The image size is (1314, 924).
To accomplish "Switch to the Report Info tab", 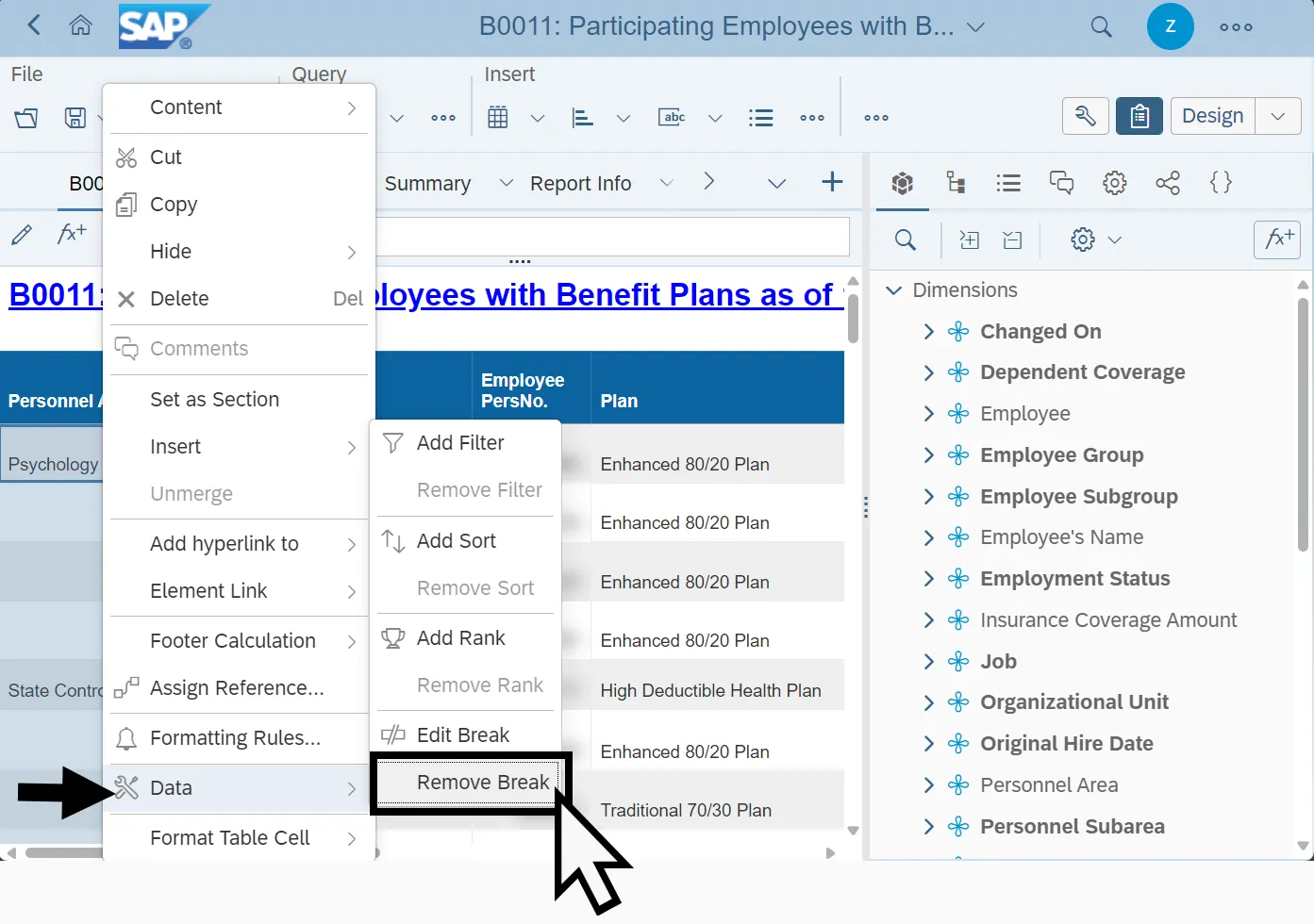I will coord(580,184).
